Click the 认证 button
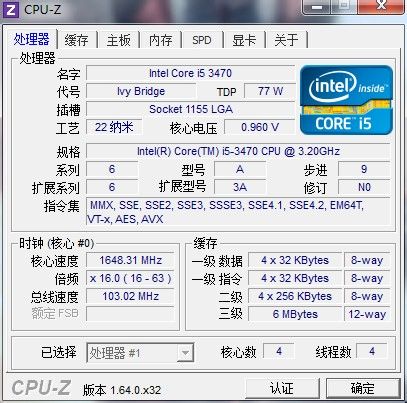This screenshot has height=403, width=407. 282,388
